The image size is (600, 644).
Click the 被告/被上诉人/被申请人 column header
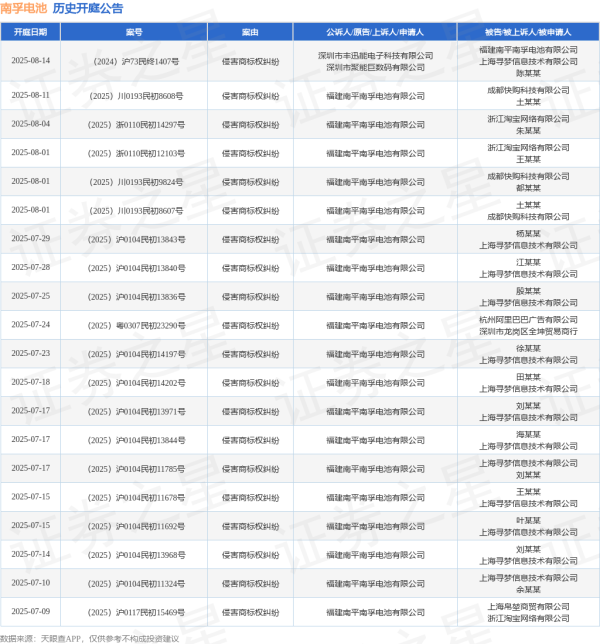pyautogui.click(x=528, y=32)
